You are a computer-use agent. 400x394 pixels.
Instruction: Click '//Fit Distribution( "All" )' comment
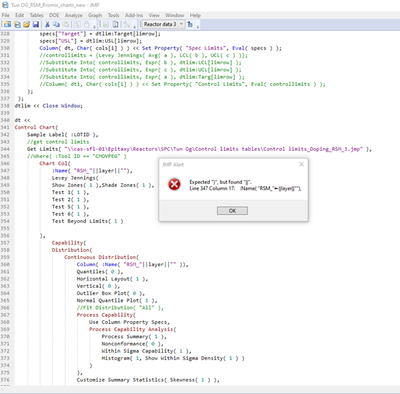(x=120, y=308)
